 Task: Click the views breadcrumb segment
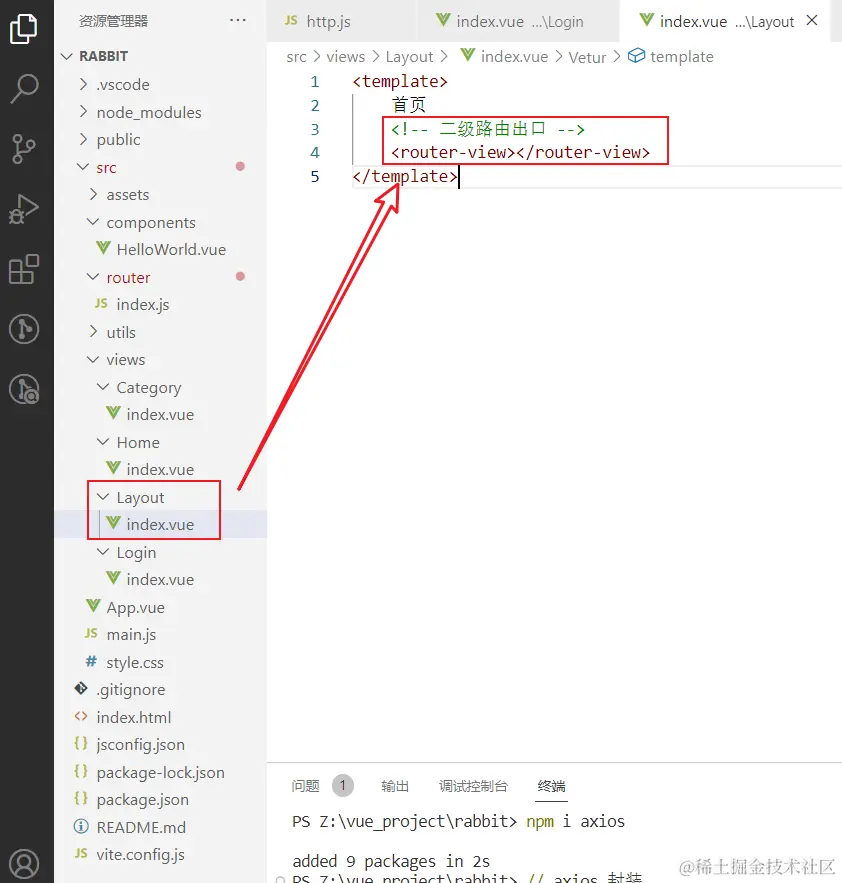pos(345,57)
